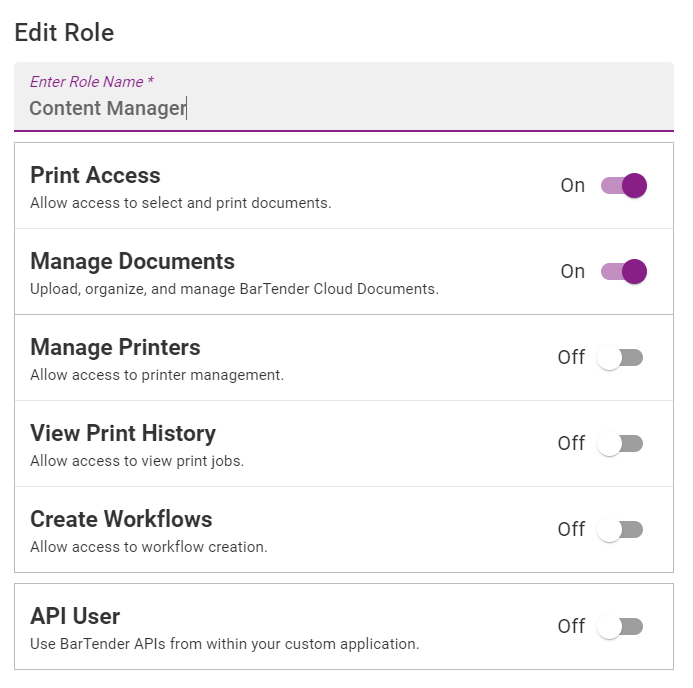
Task: Enable the Manage Printers toggle
Action: click(620, 357)
